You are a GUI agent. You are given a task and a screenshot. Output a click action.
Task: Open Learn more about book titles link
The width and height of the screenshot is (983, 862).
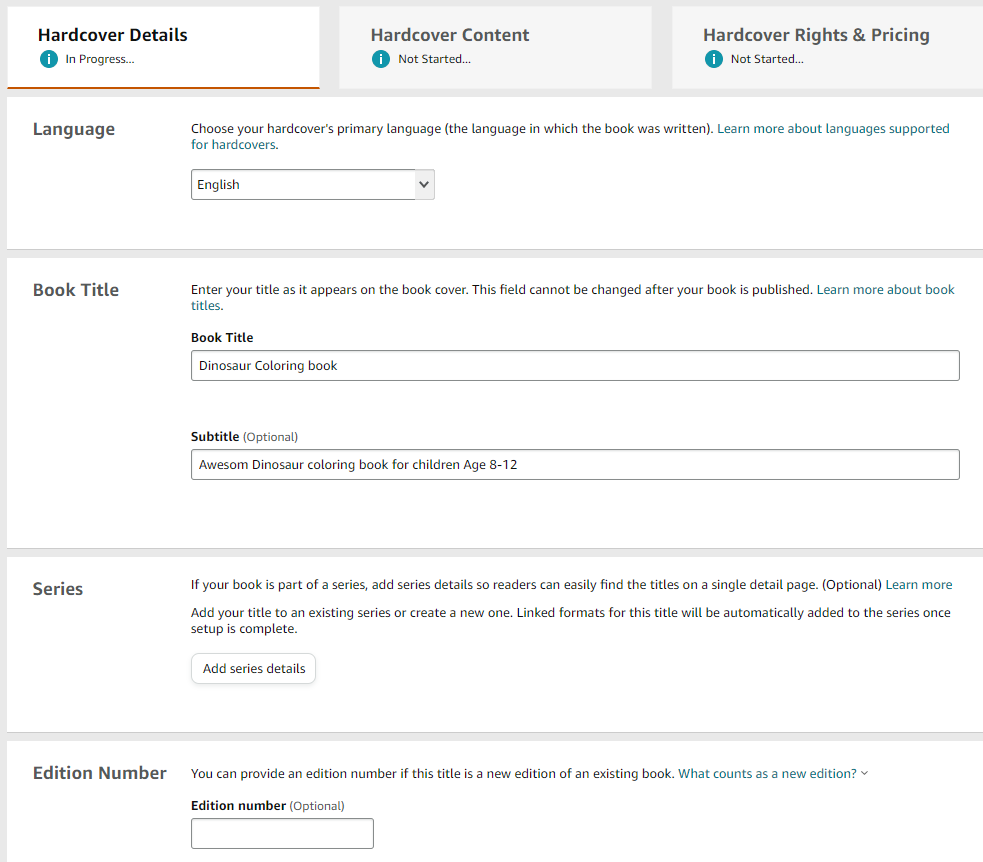click(x=885, y=290)
